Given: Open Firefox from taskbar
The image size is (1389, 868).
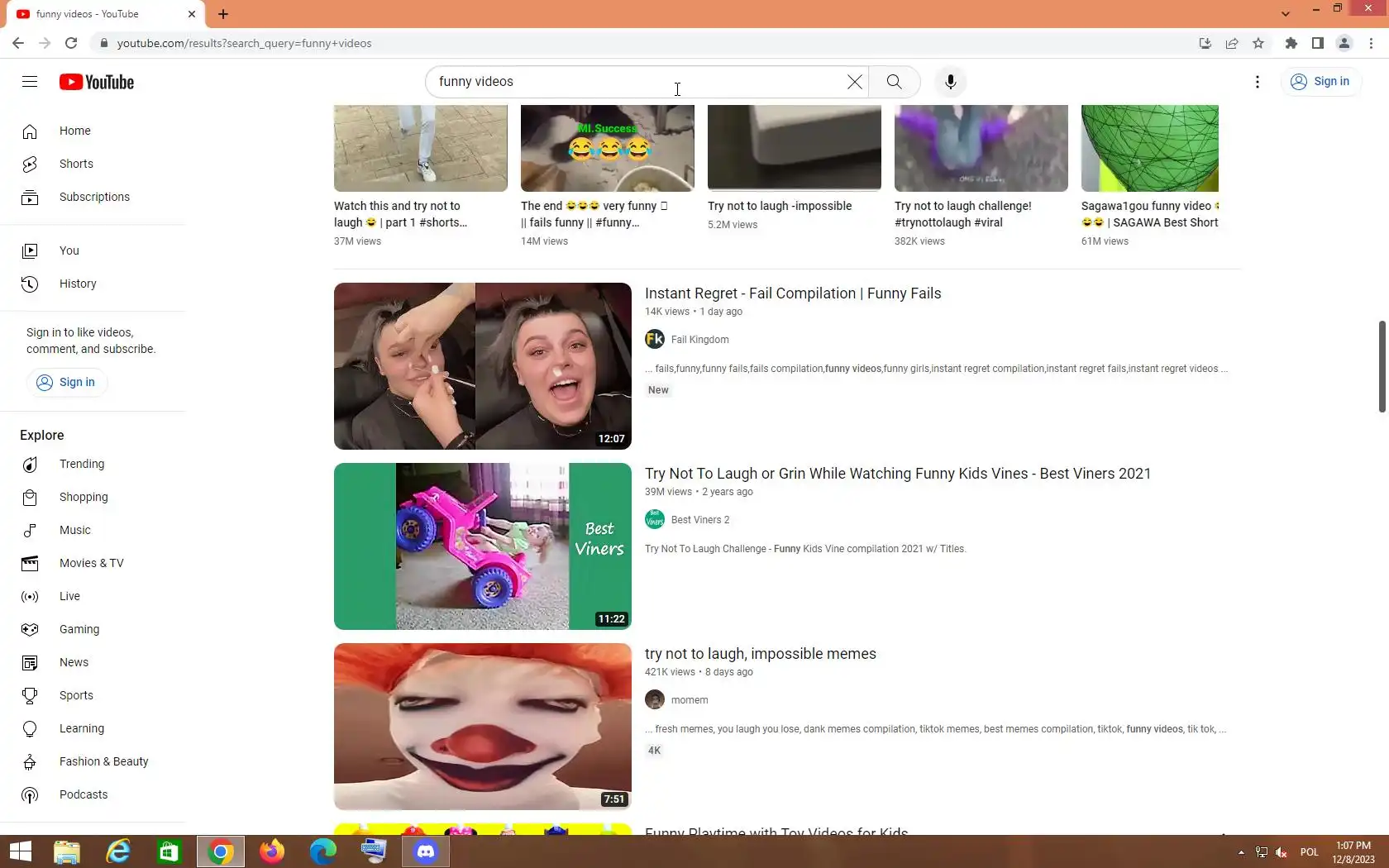Looking at the screenshot, I should [x=271, y=851].
